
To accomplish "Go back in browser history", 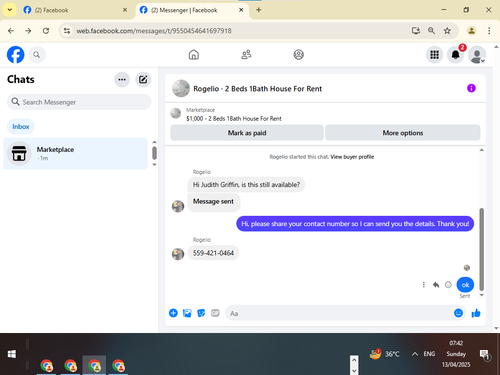I will tap(11, 31).
